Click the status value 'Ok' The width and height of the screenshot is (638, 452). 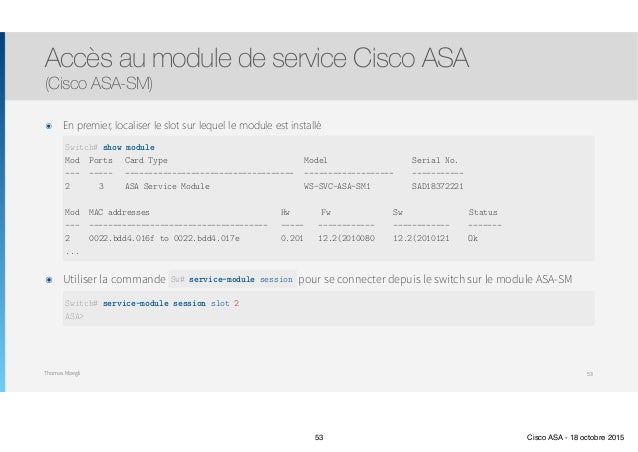pos(472,238)
